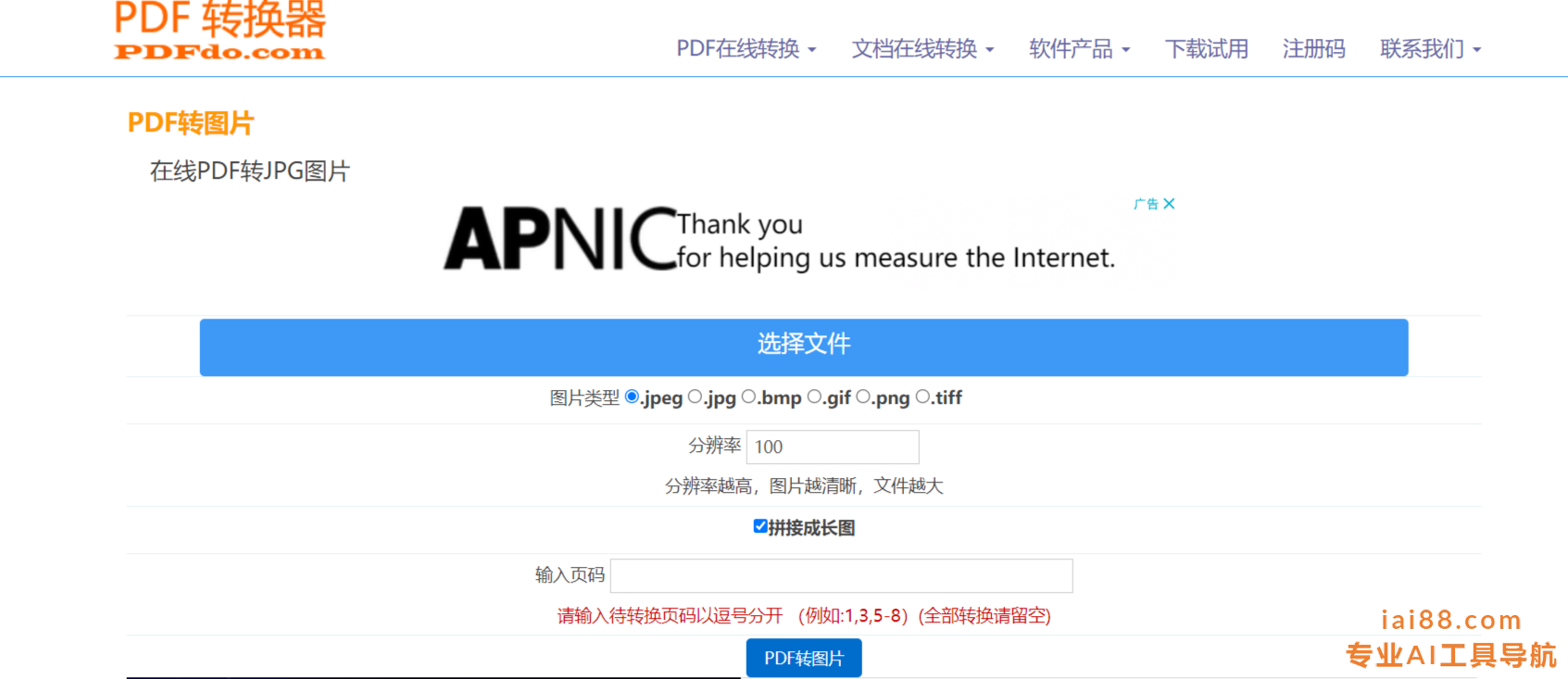Click the PDF转图片 page heading
The height and width of the screenshot is (679, 1568).
tap(191, 123)
